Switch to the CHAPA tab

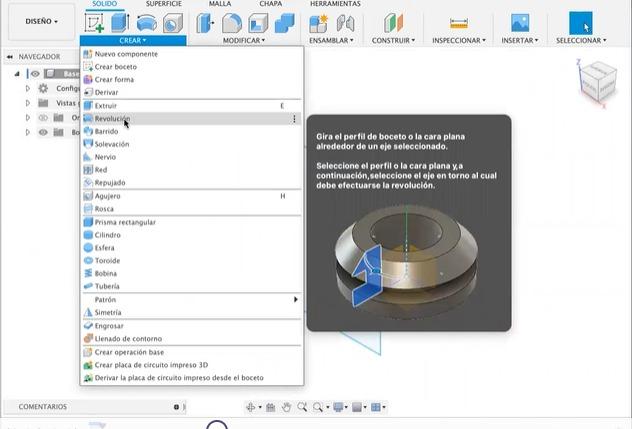270,4
